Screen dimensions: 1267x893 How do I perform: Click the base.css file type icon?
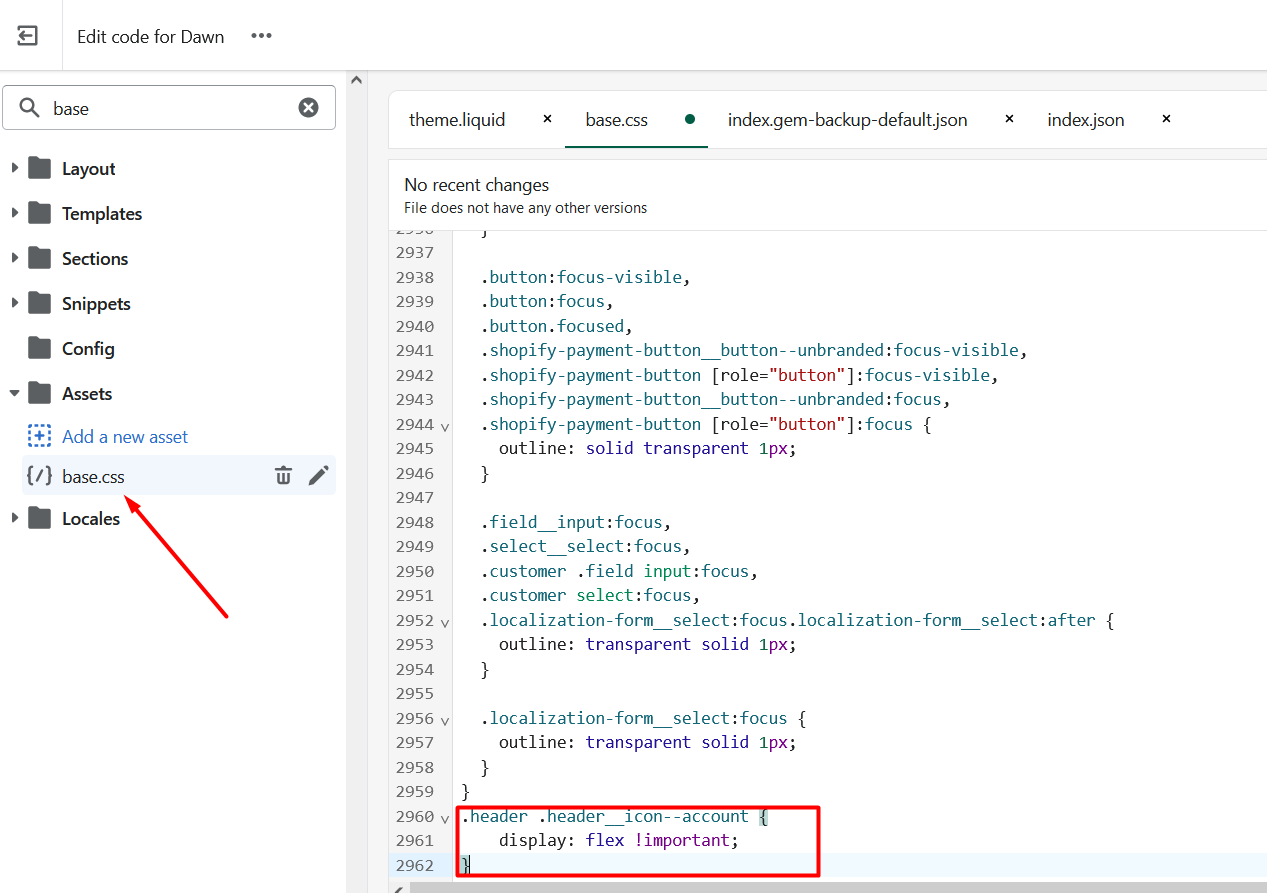[39, 476]
